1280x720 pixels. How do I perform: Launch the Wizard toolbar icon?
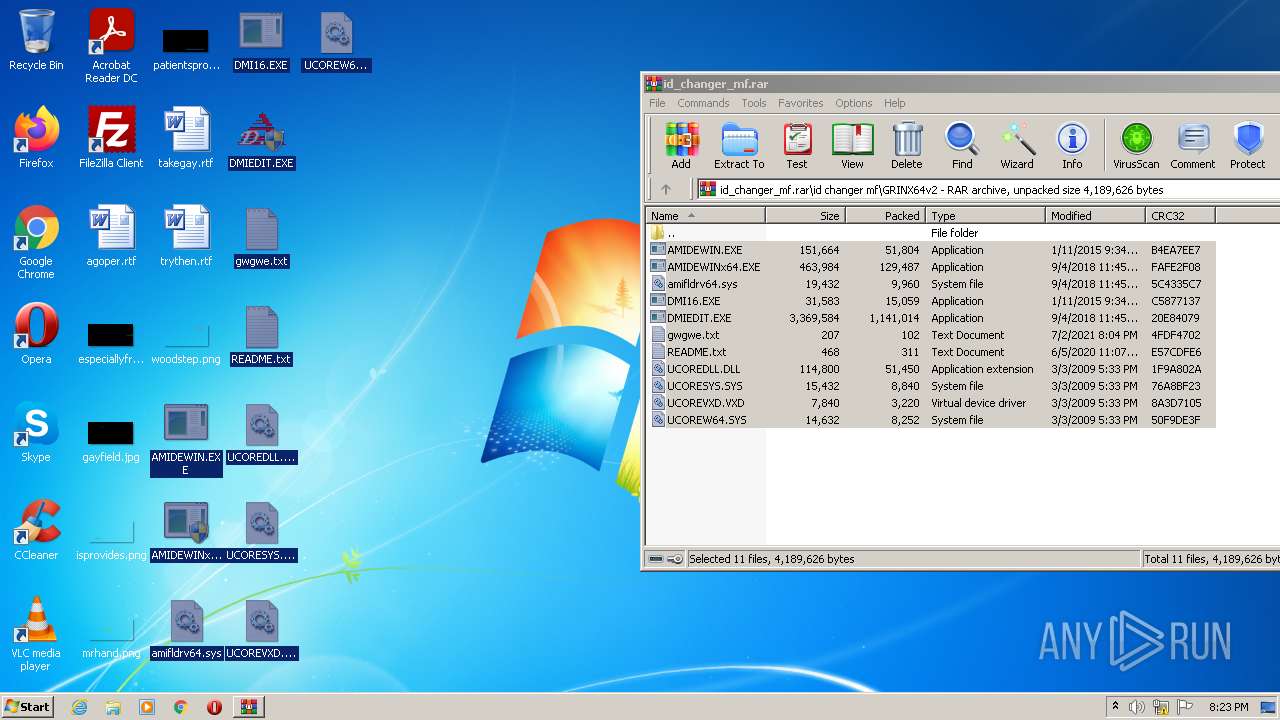(1017, 146)
